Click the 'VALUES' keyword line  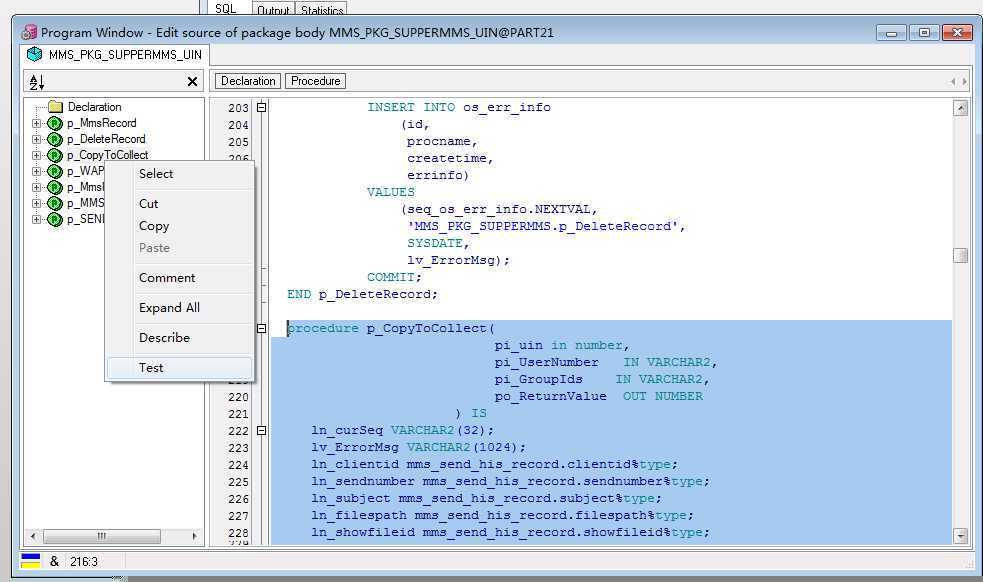click(391, 192)
